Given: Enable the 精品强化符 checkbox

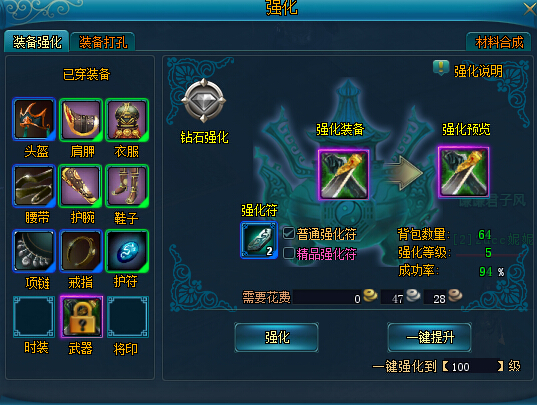Looking at the screenshot, I should 288,253.
